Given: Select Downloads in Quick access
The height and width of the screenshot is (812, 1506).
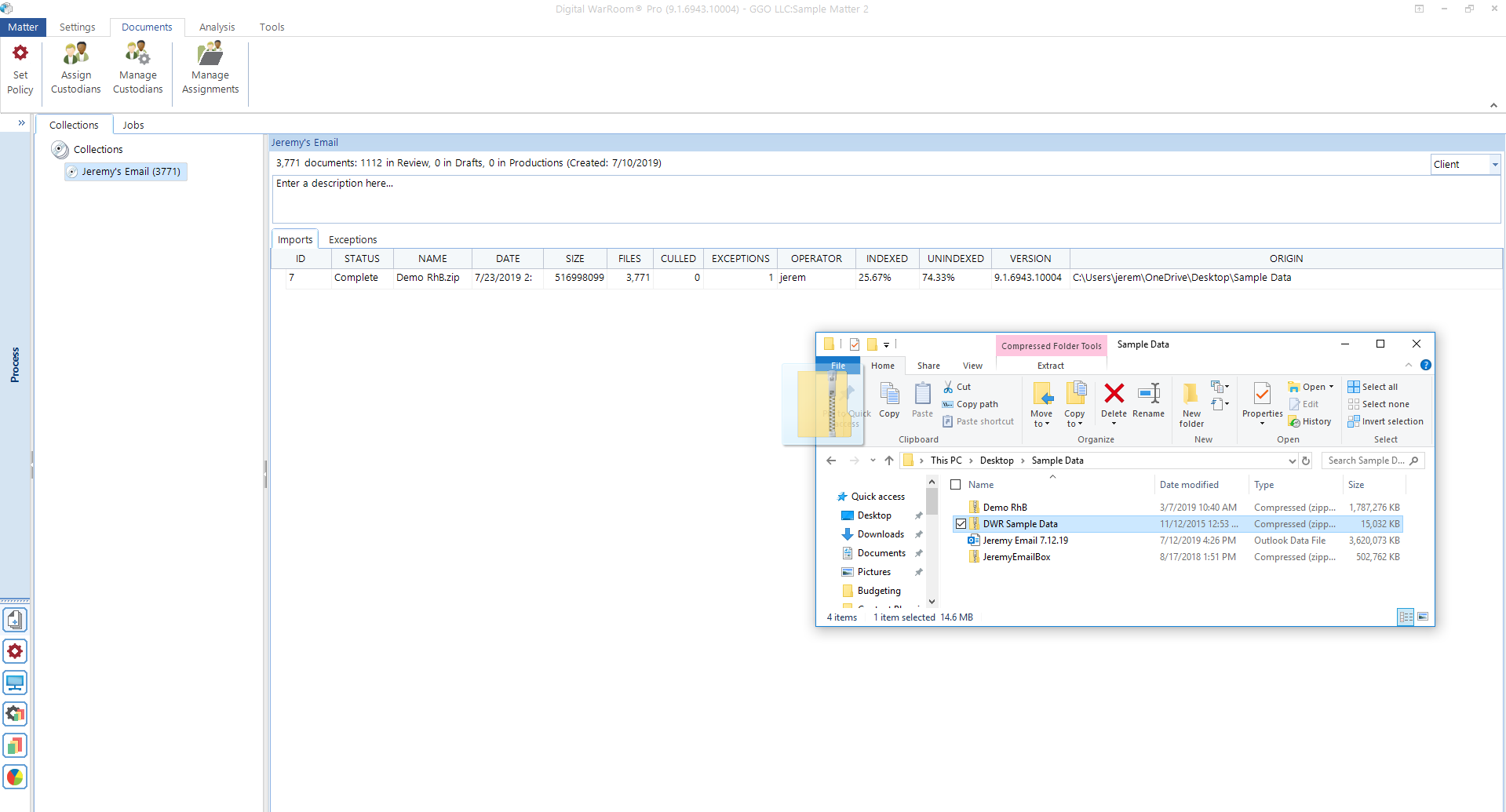Looking at the screenshot, I should click(x=881, y=534).
